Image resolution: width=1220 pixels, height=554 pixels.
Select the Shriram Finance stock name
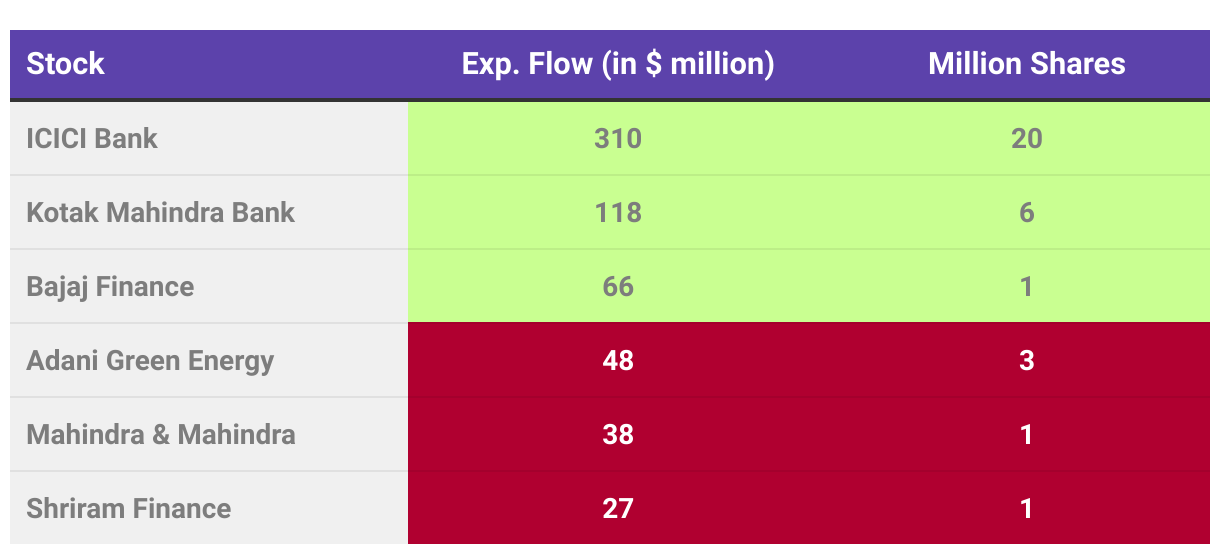(128, 508)
